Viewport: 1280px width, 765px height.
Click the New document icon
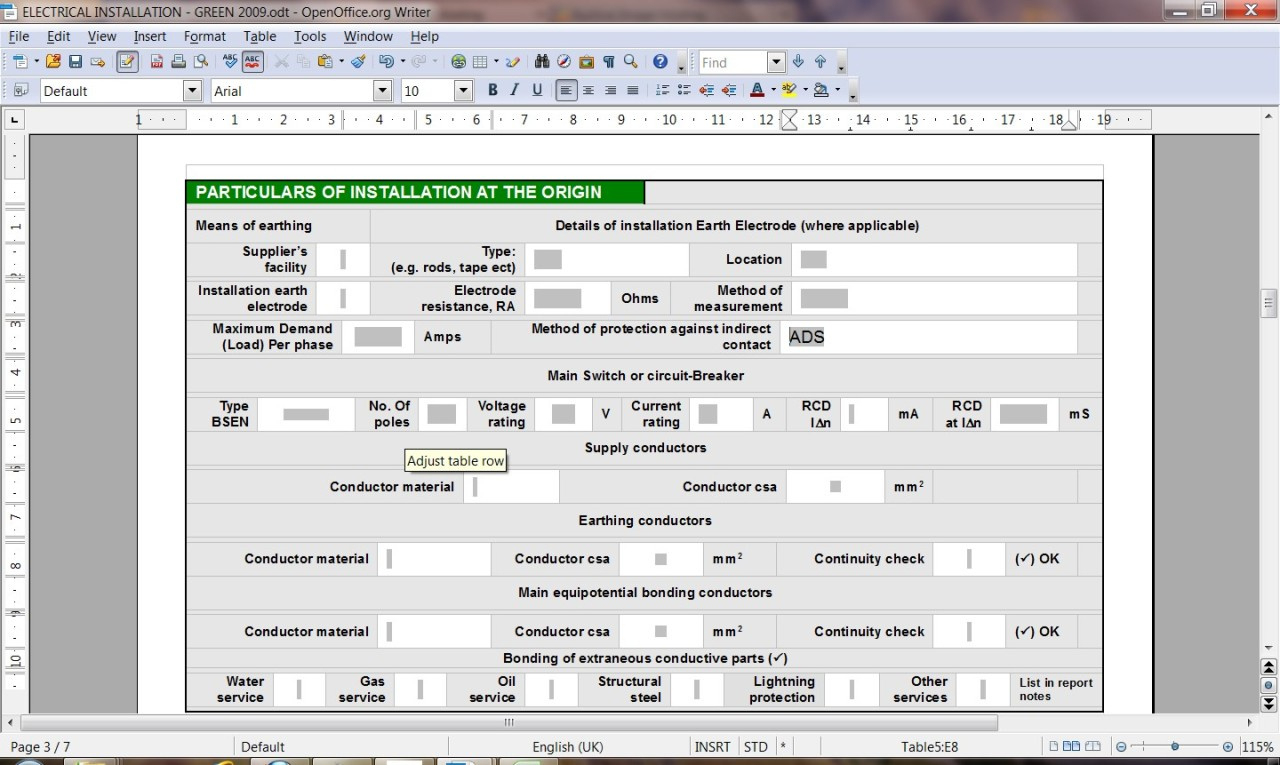tap(20, 62)
